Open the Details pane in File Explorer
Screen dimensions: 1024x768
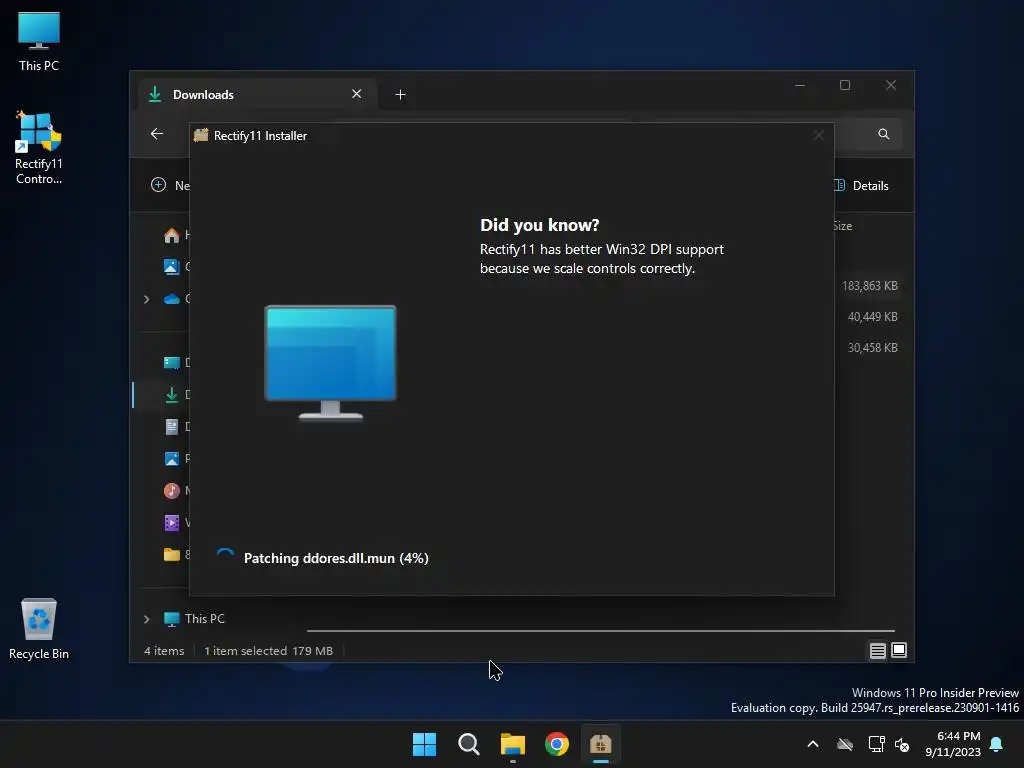click(862, 185)
